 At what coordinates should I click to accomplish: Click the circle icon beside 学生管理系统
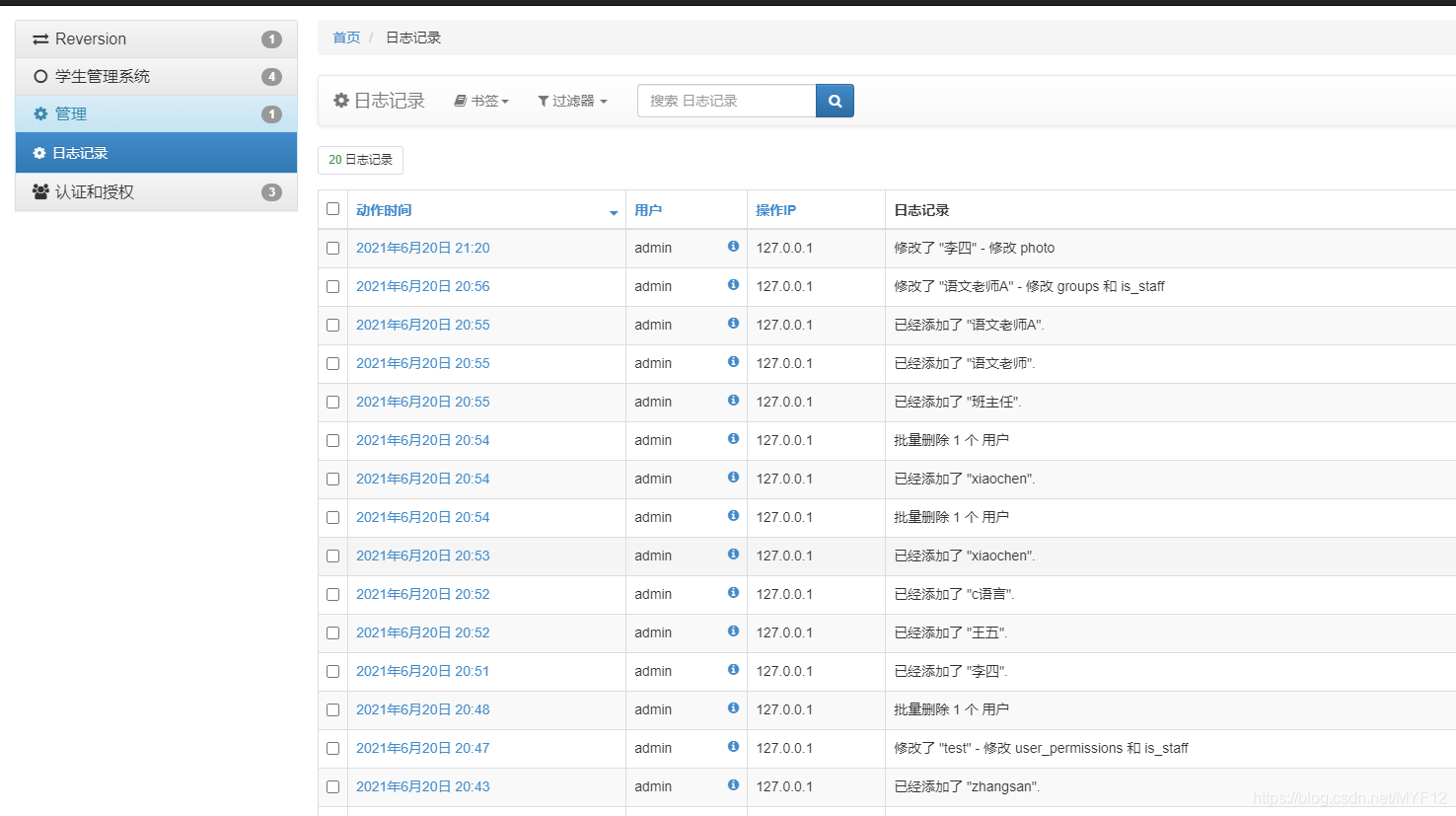pyautogui.click(x=40, y=76)
